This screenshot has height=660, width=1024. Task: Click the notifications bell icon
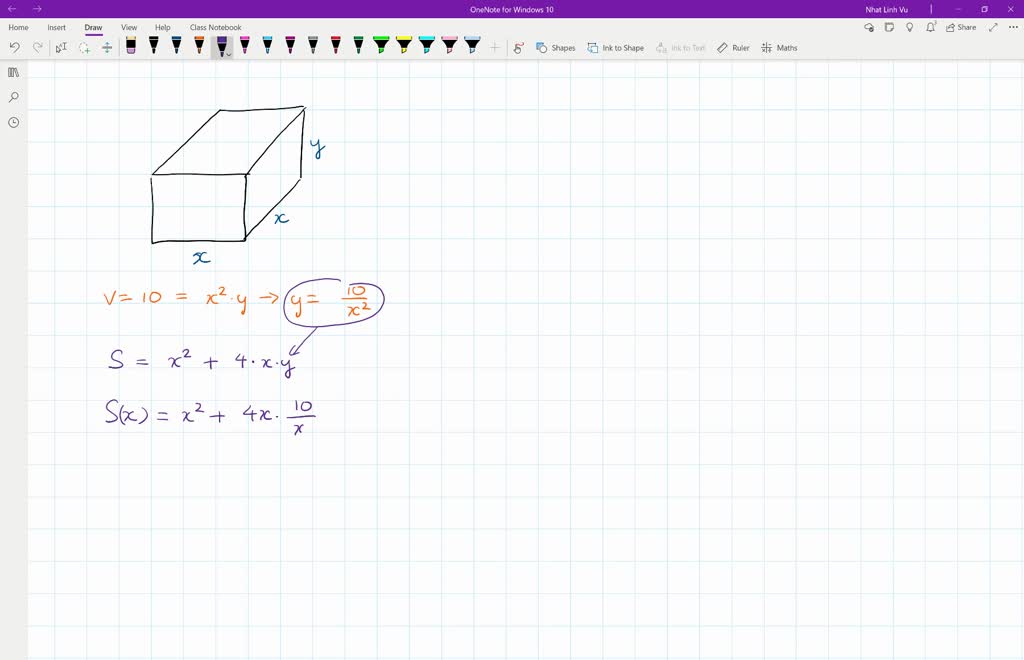(x=931, y=27)
